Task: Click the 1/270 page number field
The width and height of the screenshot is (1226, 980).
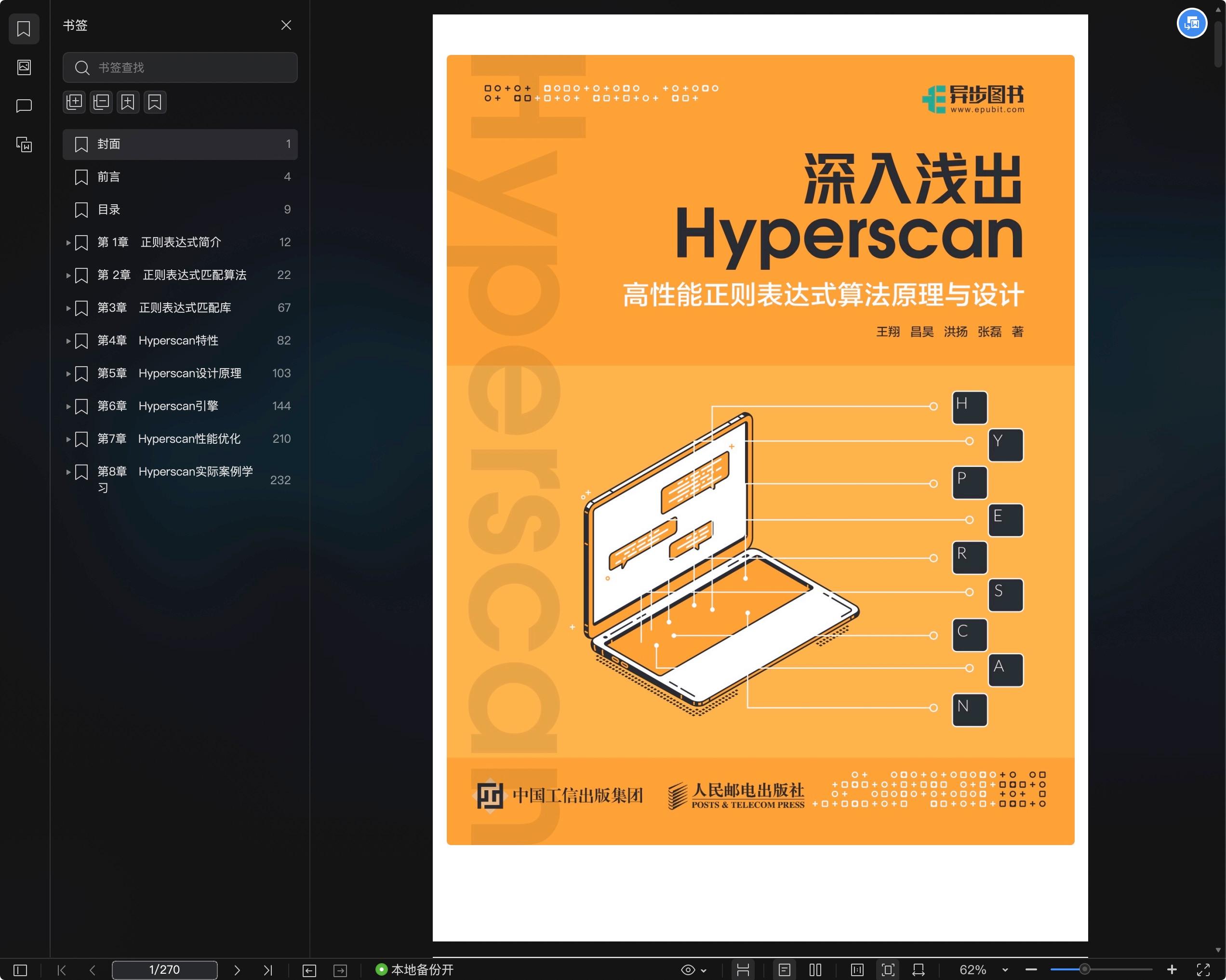Action: pos(164,970)
